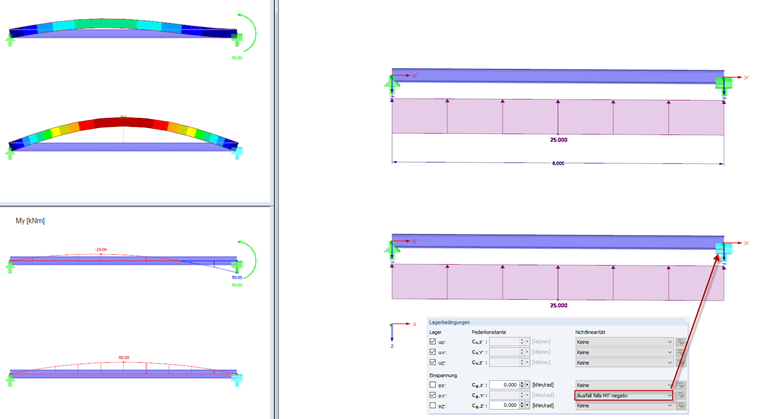Click the Cφ,X' spring constant field
This screenshot has width=760, height=419.
pos(504,385)
